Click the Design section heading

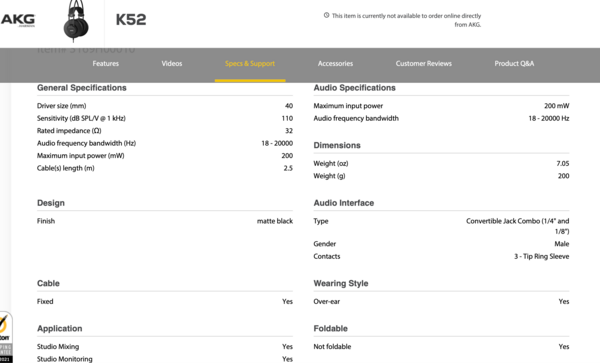pyautogui.click(x=51, y=203)
